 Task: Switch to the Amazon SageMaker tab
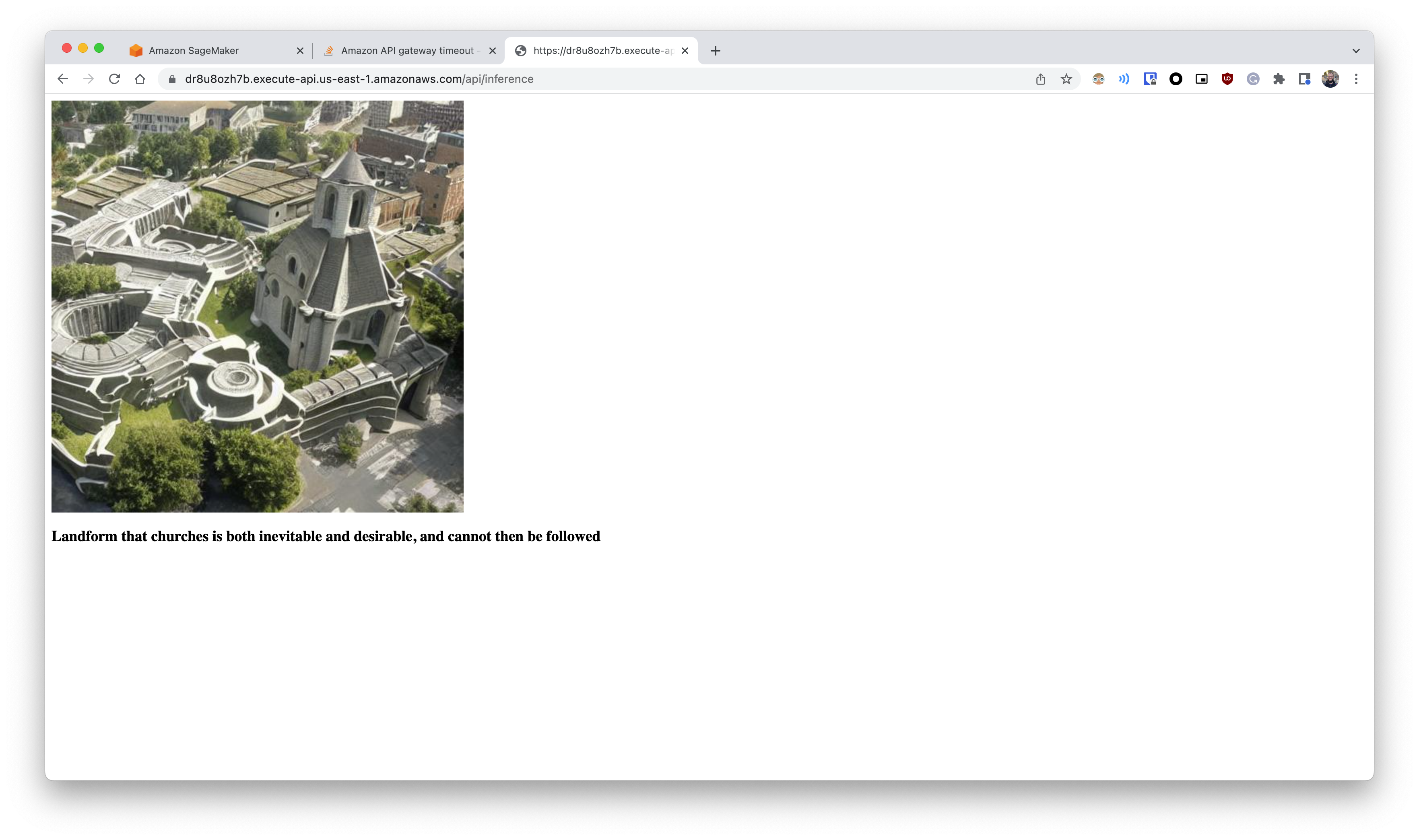194,51
